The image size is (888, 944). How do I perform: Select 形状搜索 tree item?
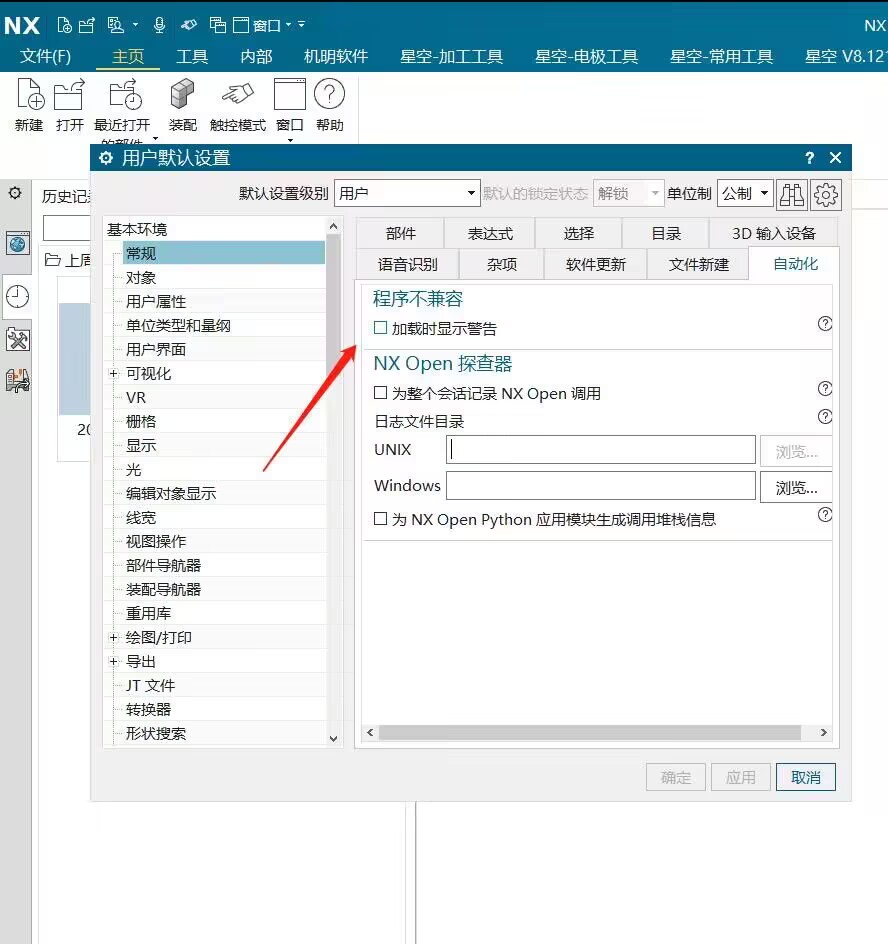(155, 733)
